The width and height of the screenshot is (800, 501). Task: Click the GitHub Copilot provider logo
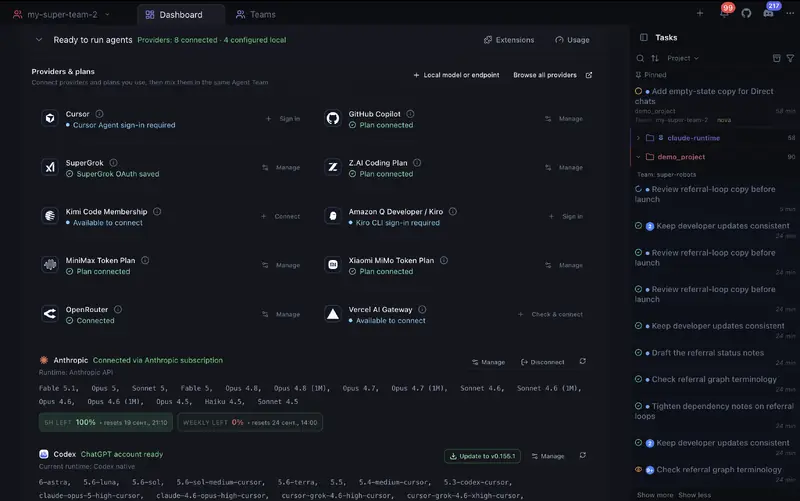click(x=333, y=118)
